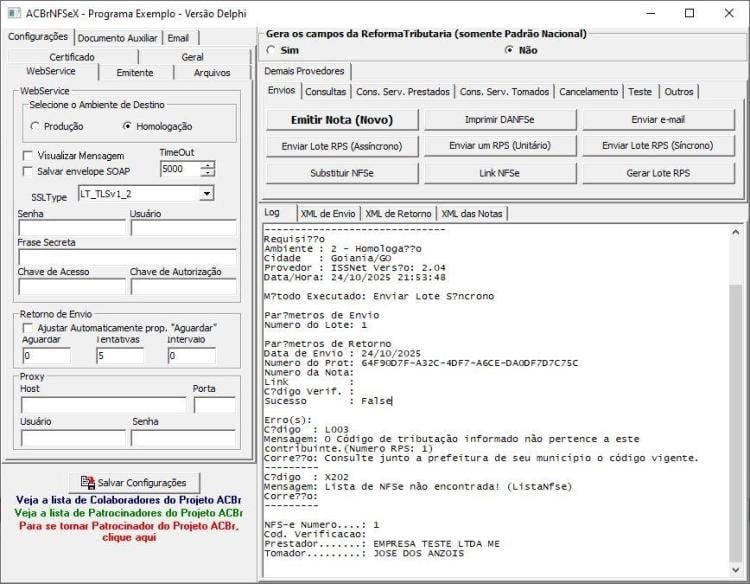Switch to the Documento Auxiliar tab
Image resolution: width=750 pixels, height=584 pixels.
[117, 38]
